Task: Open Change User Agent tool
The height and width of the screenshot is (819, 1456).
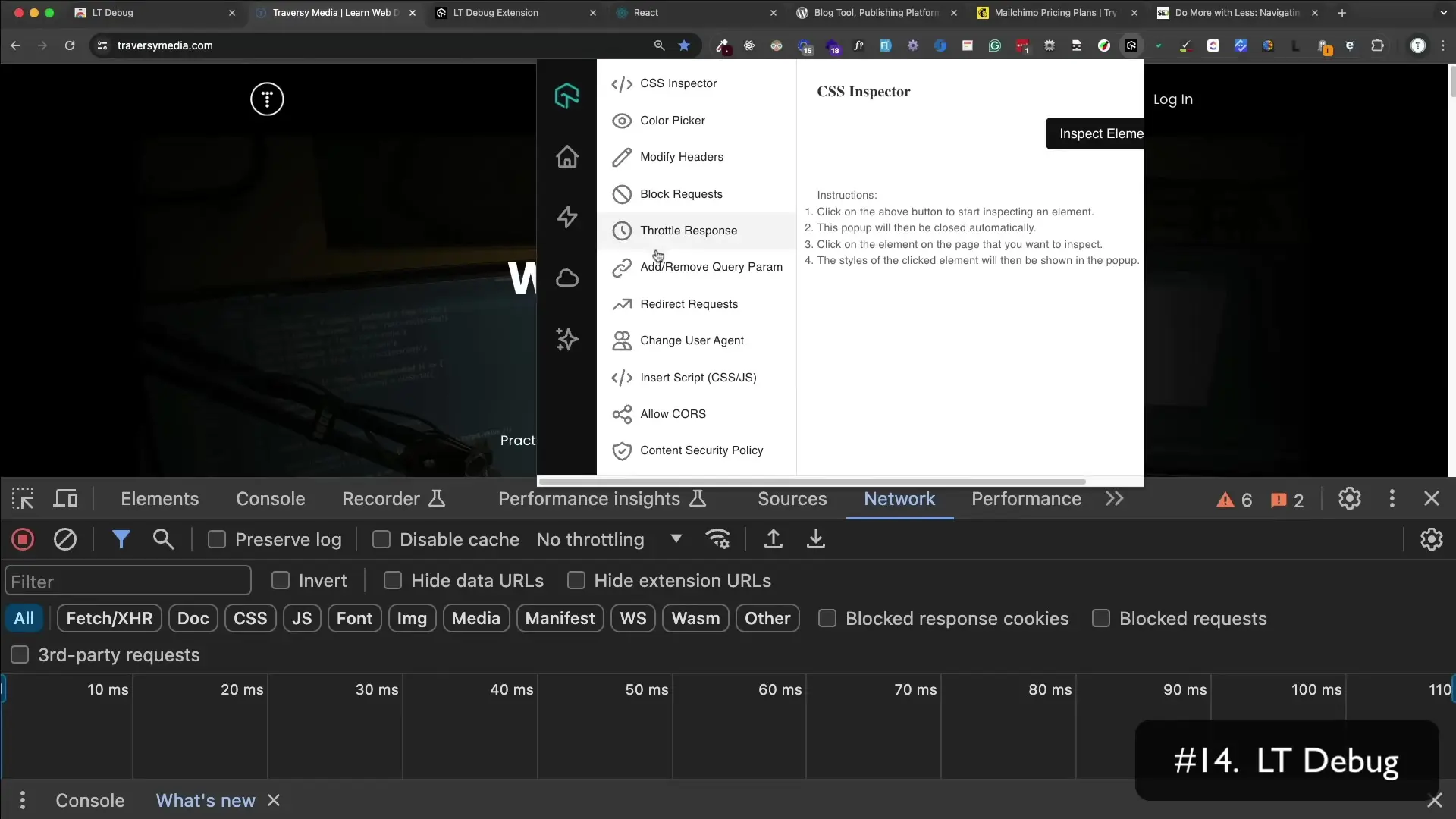Action: (x=696, y=340)
